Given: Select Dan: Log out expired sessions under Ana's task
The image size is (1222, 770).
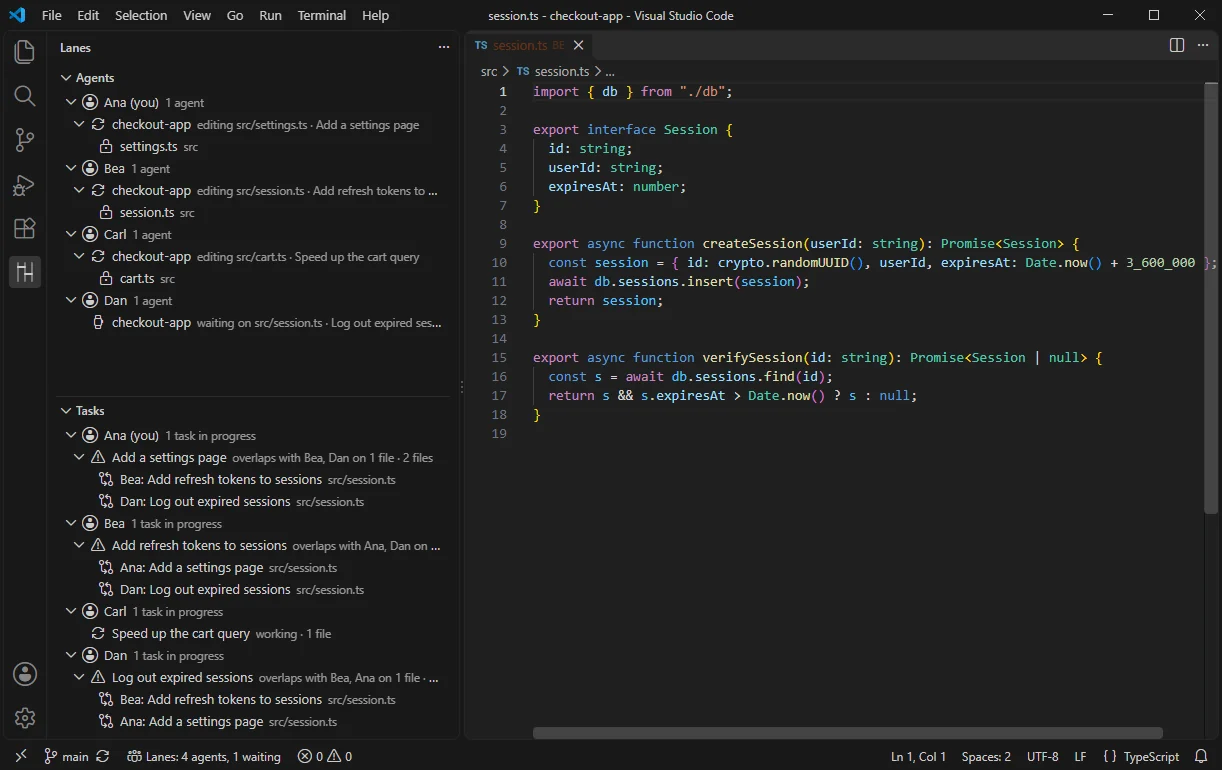Looking at the screenshot, I should point(205,501).
